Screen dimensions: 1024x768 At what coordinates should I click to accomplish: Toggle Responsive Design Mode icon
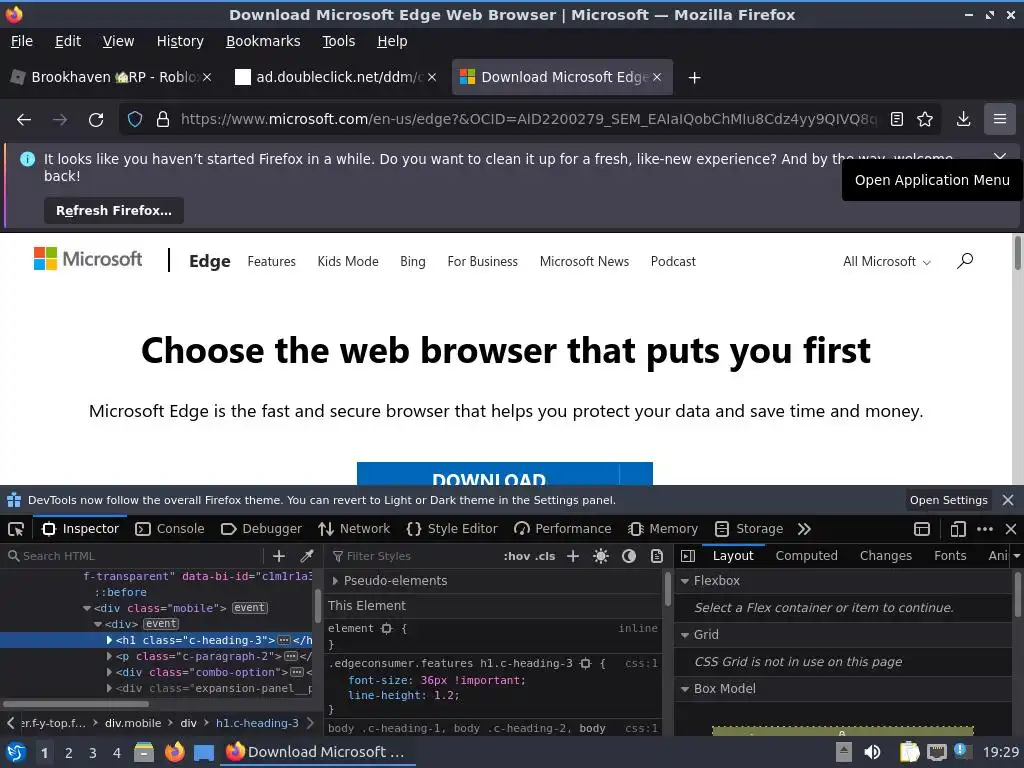(x=958, y=529)
